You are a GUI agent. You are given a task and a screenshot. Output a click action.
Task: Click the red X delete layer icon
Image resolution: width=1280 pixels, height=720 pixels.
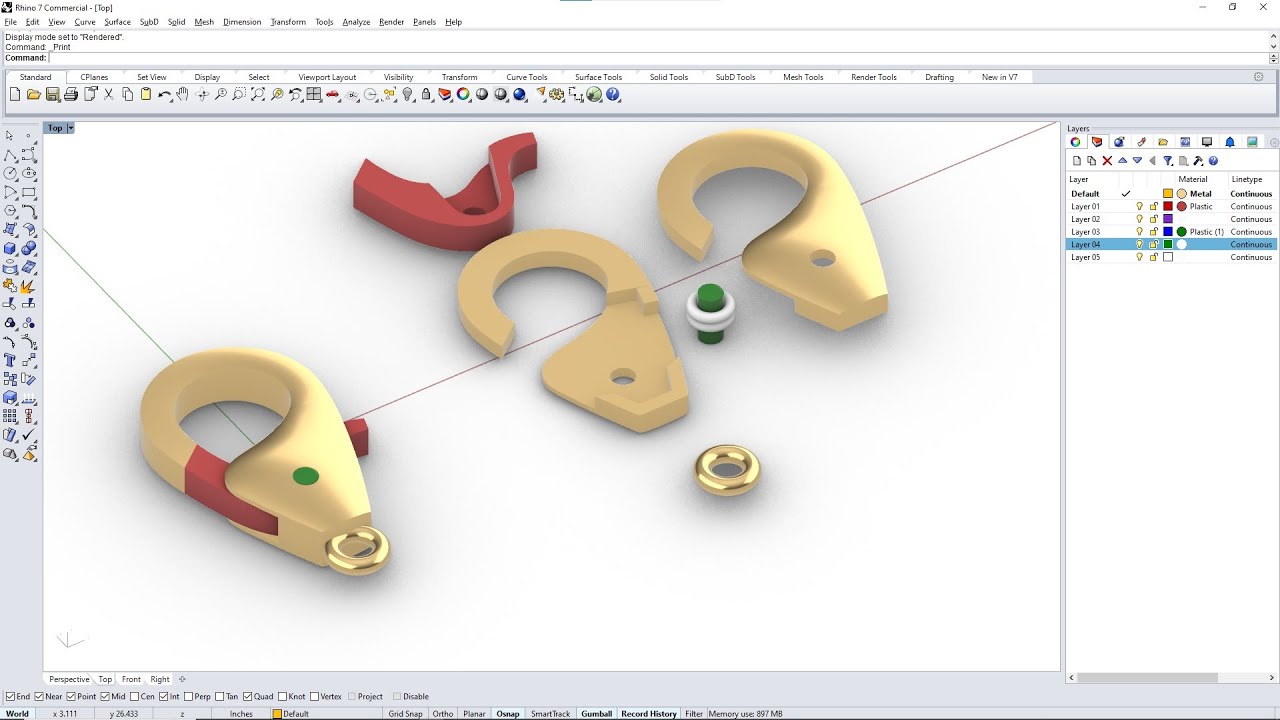coord(1107,161)
